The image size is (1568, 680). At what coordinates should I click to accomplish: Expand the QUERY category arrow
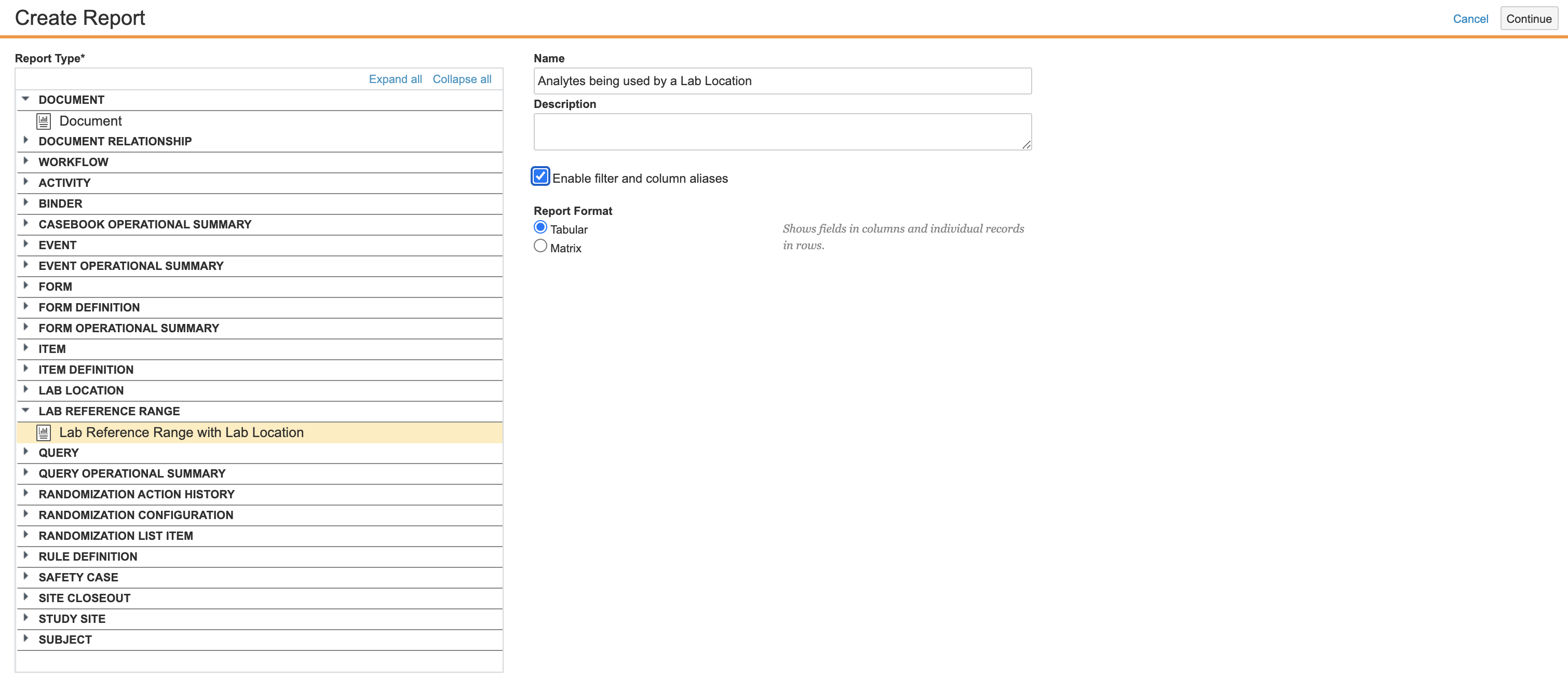coord(25,452)
